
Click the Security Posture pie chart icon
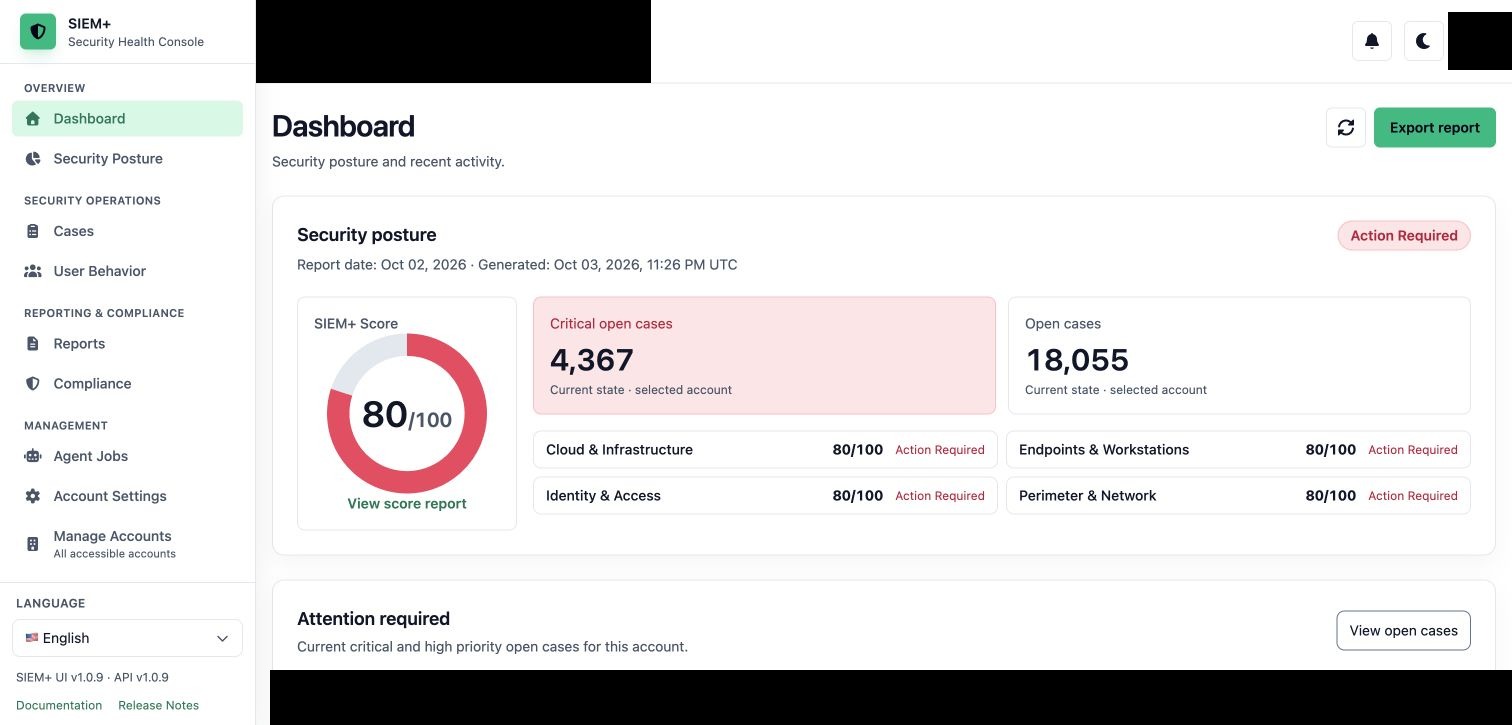pos(33,159)
